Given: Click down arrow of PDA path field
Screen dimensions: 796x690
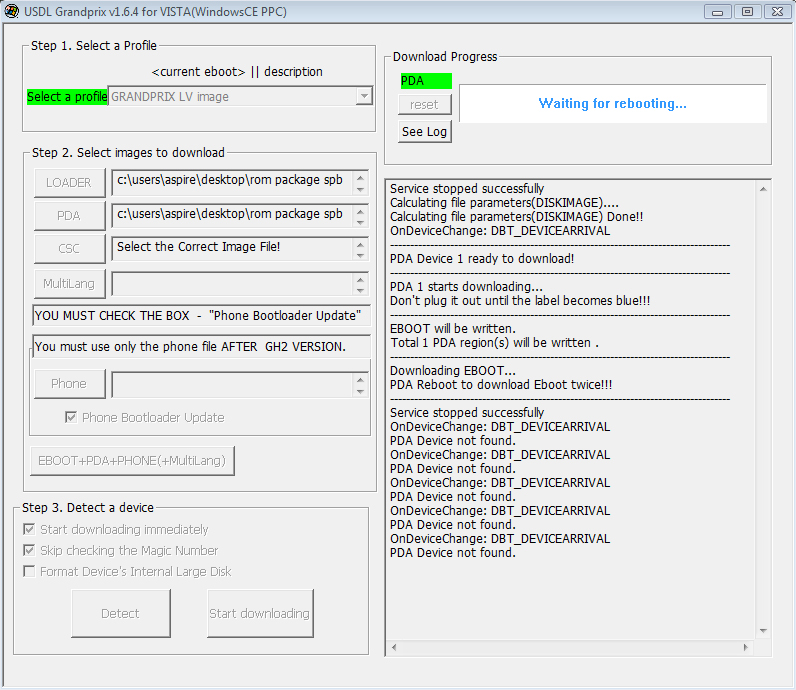Looking at the screenshot, I should click(360, 222).
